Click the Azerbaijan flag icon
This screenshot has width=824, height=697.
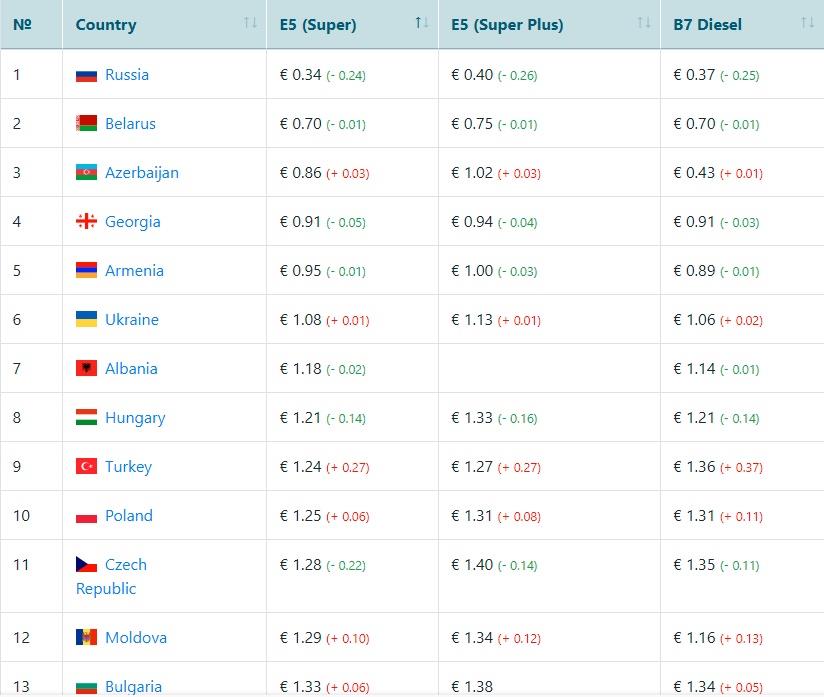86,173
